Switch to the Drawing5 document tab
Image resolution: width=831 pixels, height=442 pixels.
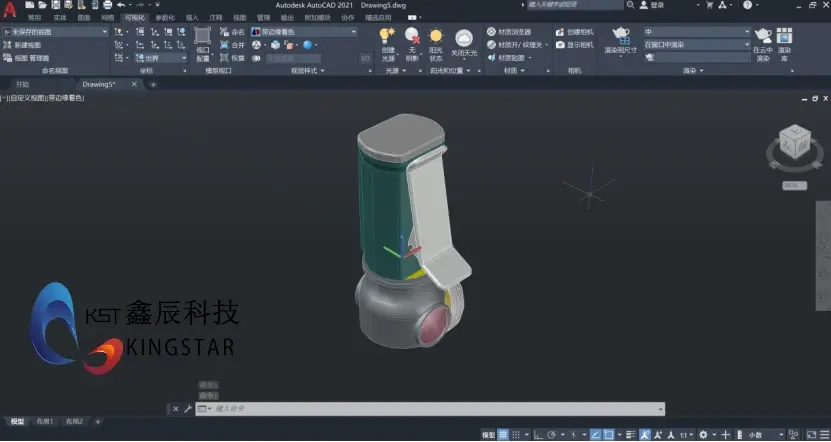(x=99, y=84)
